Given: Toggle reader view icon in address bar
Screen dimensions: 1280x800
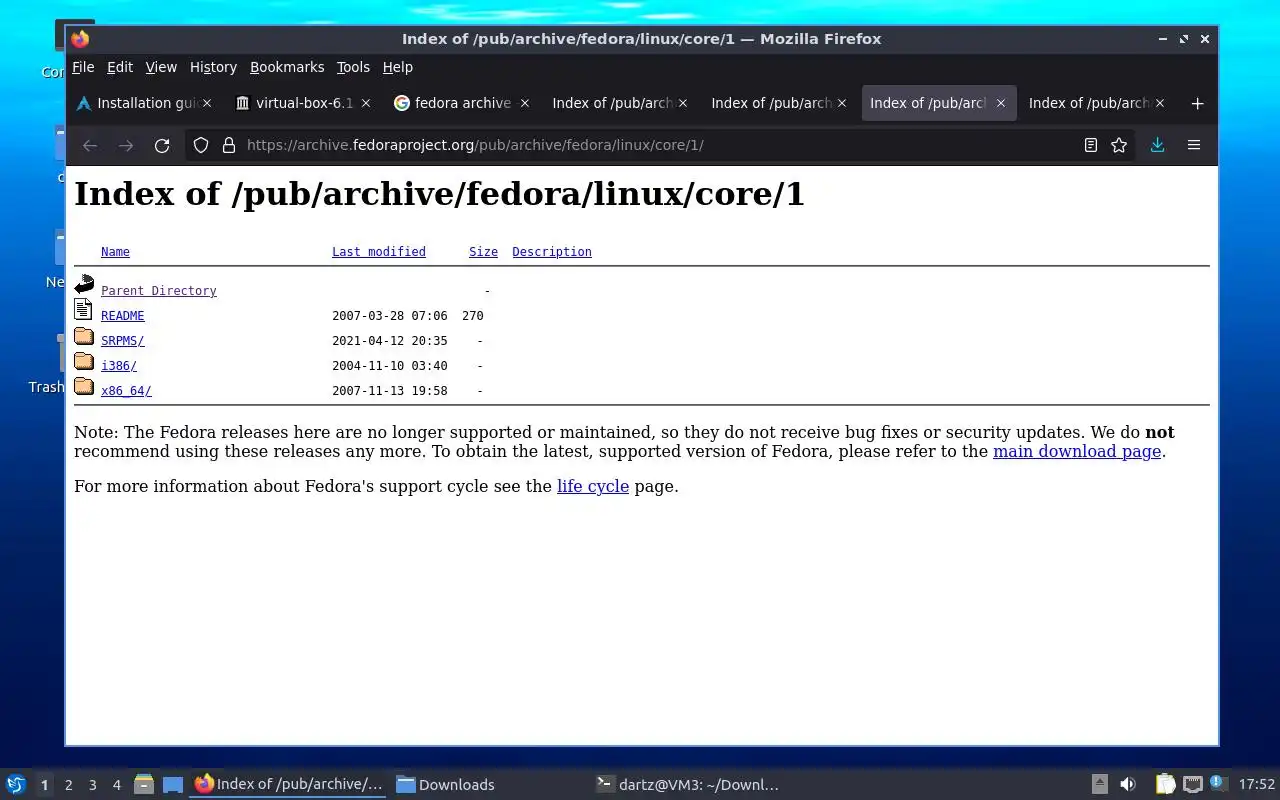Looking at the screenshot, I should click(x=1091, y=145).
